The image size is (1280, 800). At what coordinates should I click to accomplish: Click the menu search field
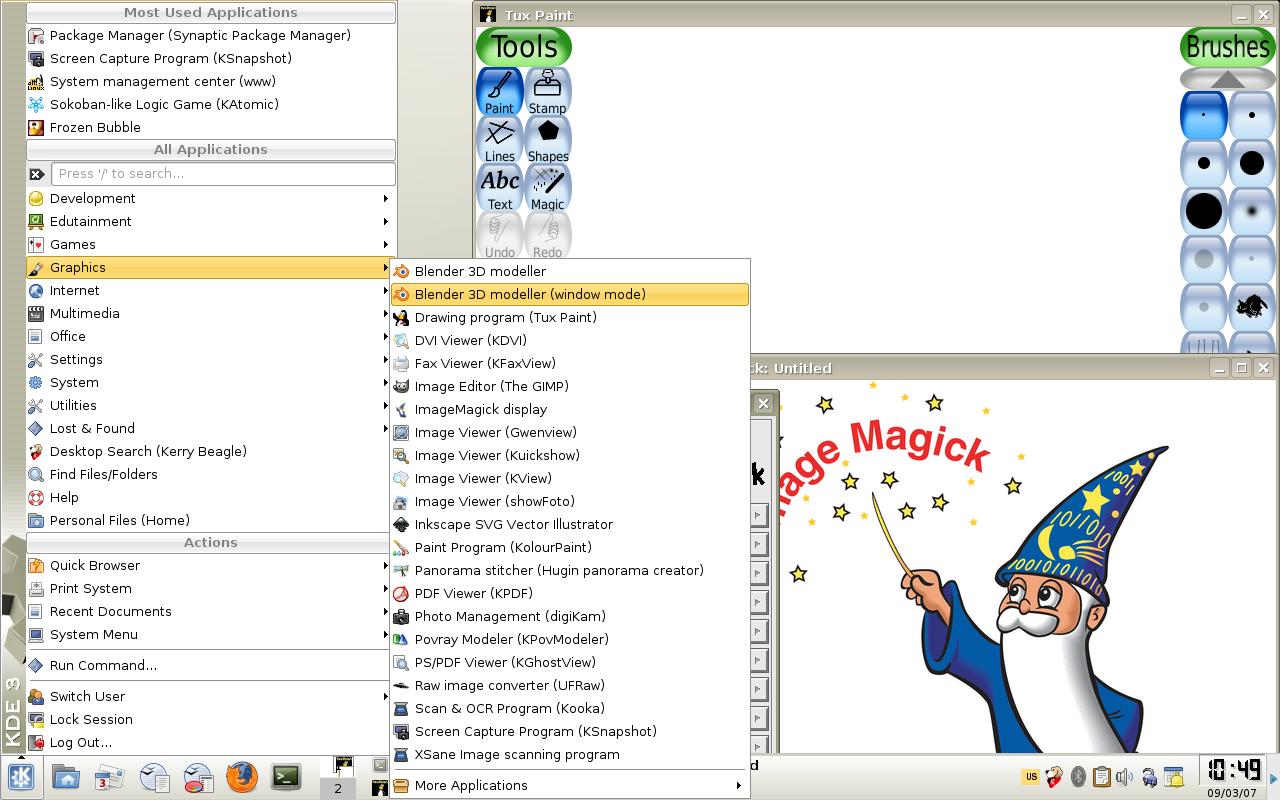(223, 174)
